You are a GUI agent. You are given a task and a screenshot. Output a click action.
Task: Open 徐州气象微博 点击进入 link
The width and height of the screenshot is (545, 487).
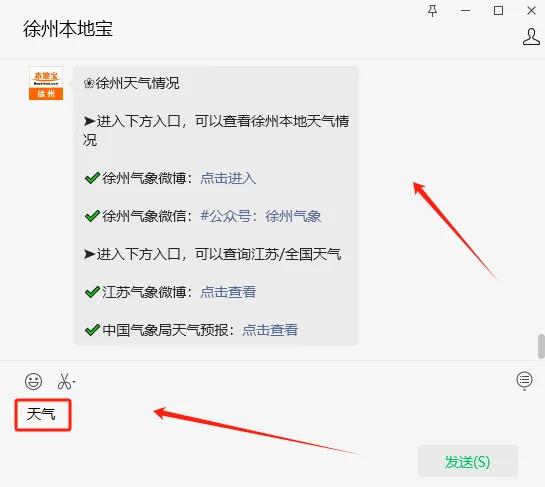(x=228, y=178)
